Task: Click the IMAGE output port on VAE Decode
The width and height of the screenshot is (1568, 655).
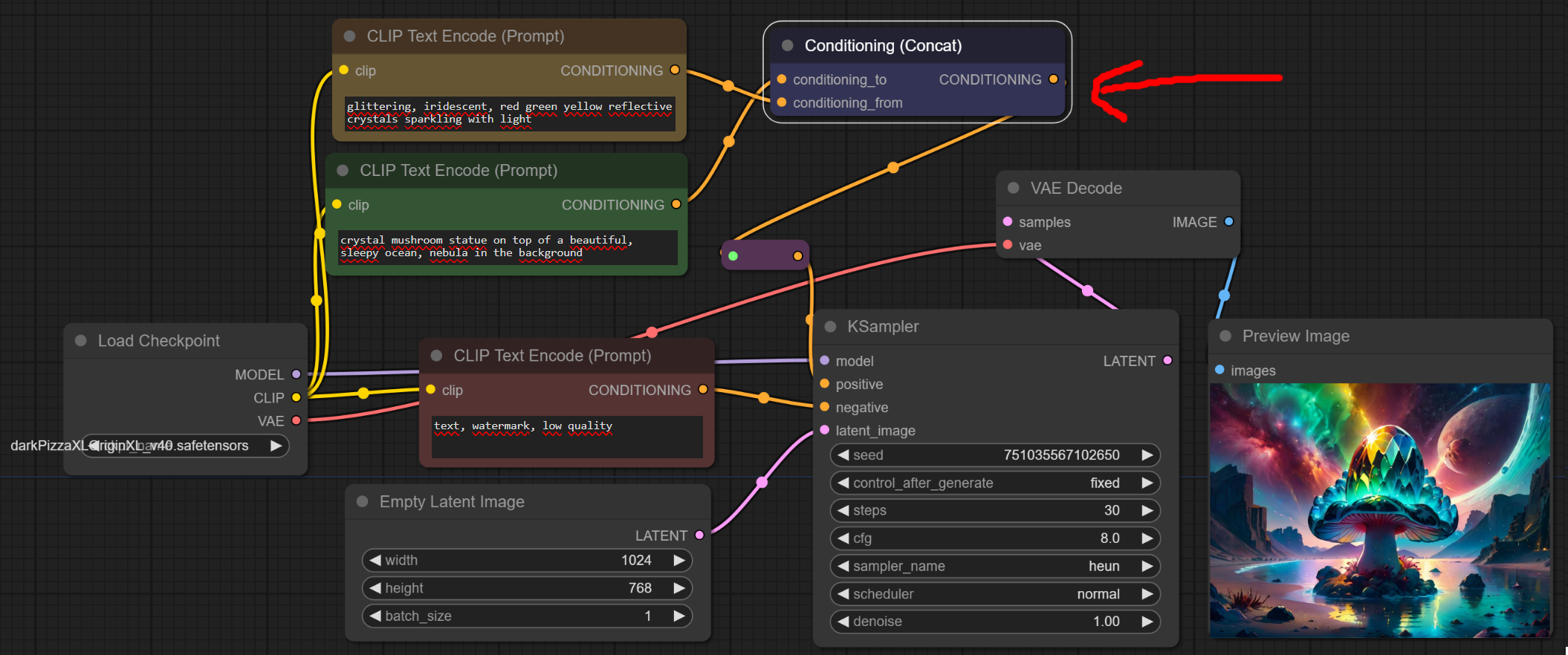Action: point(1228,221)
